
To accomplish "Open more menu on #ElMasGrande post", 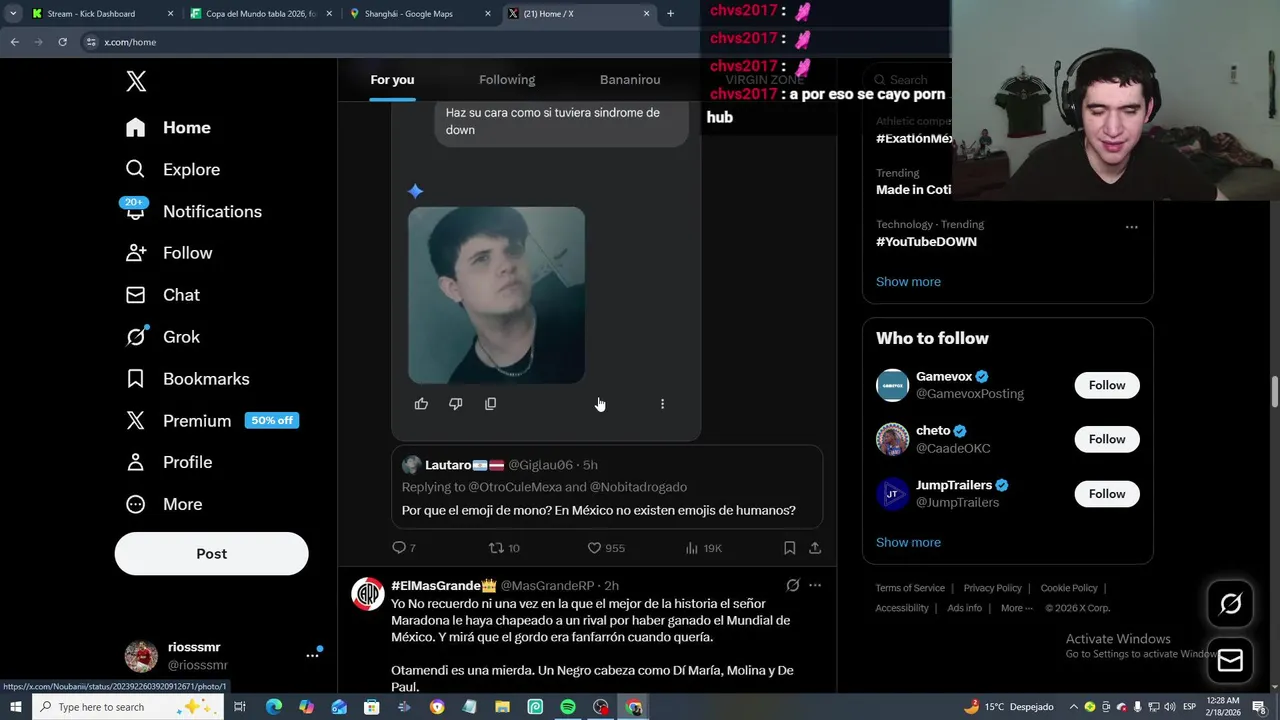I will 815,586.
